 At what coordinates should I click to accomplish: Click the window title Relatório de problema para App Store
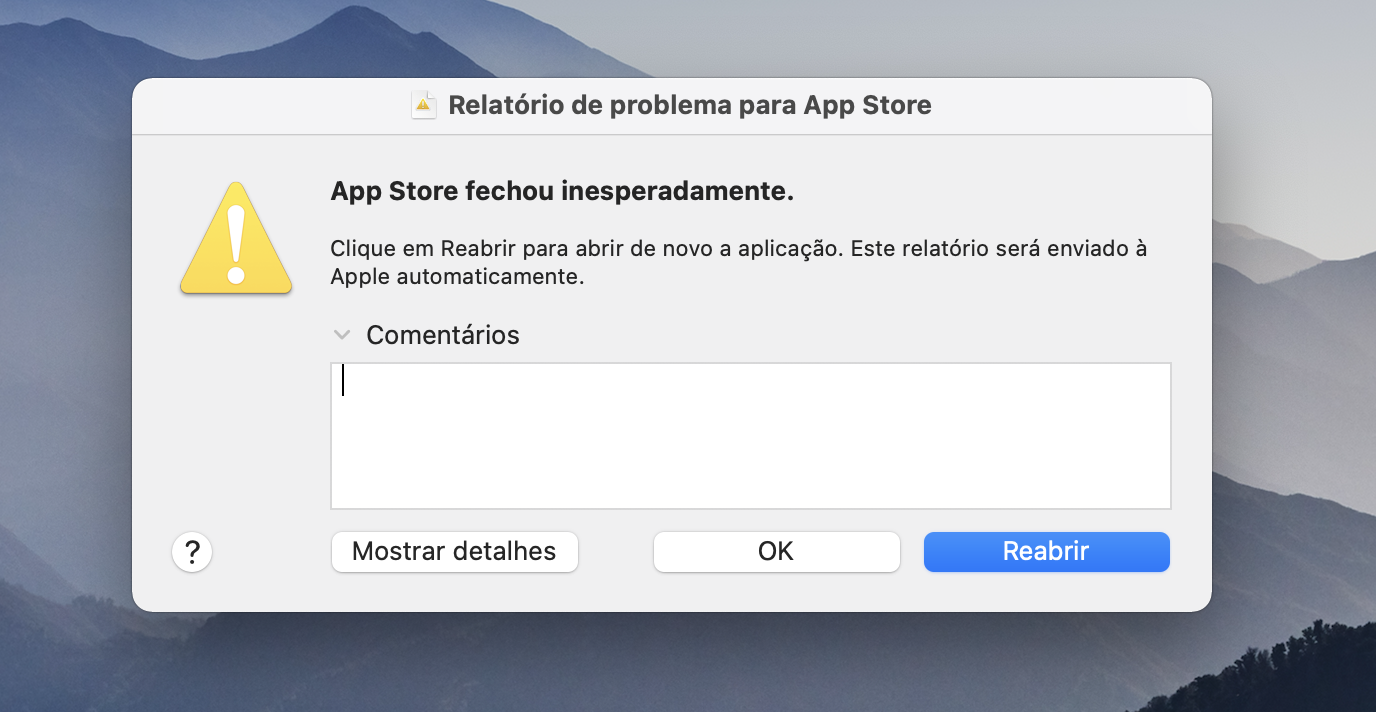pyautogui.click(x=690, y=105)
